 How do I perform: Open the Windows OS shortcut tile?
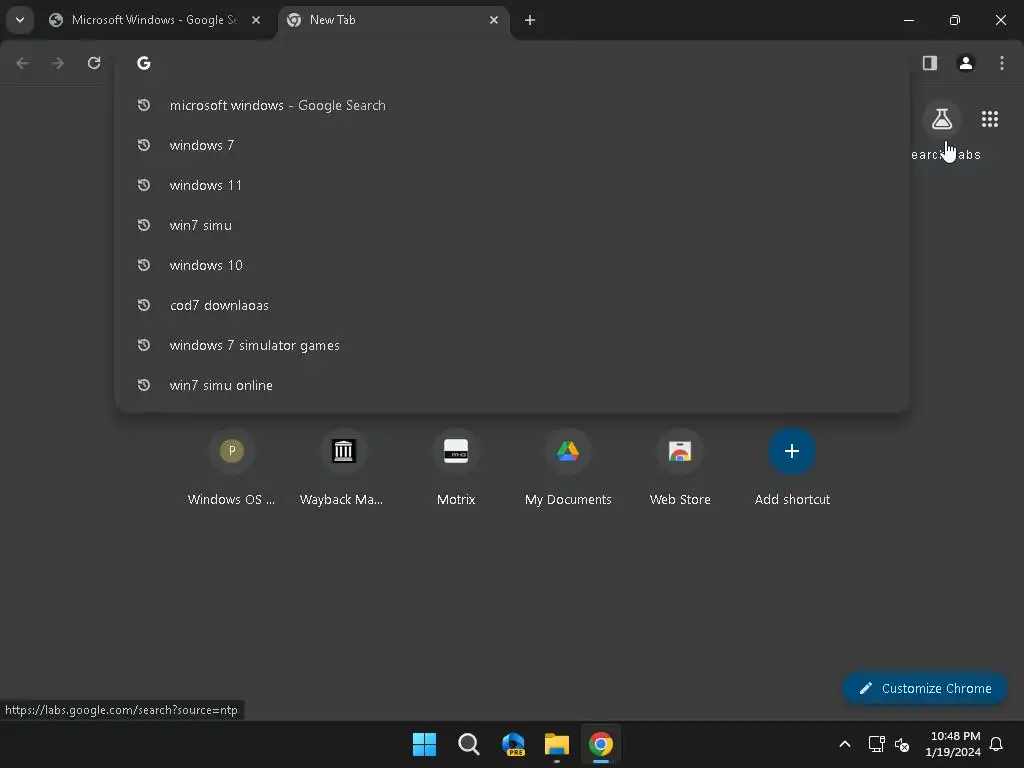coord(231,468)
